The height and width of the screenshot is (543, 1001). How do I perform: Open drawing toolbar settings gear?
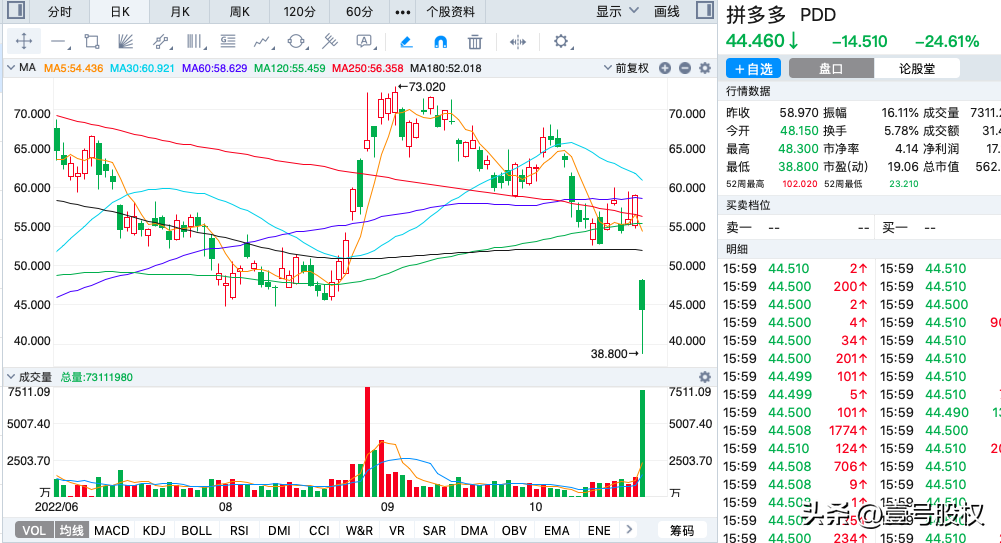tap(561, 42)
